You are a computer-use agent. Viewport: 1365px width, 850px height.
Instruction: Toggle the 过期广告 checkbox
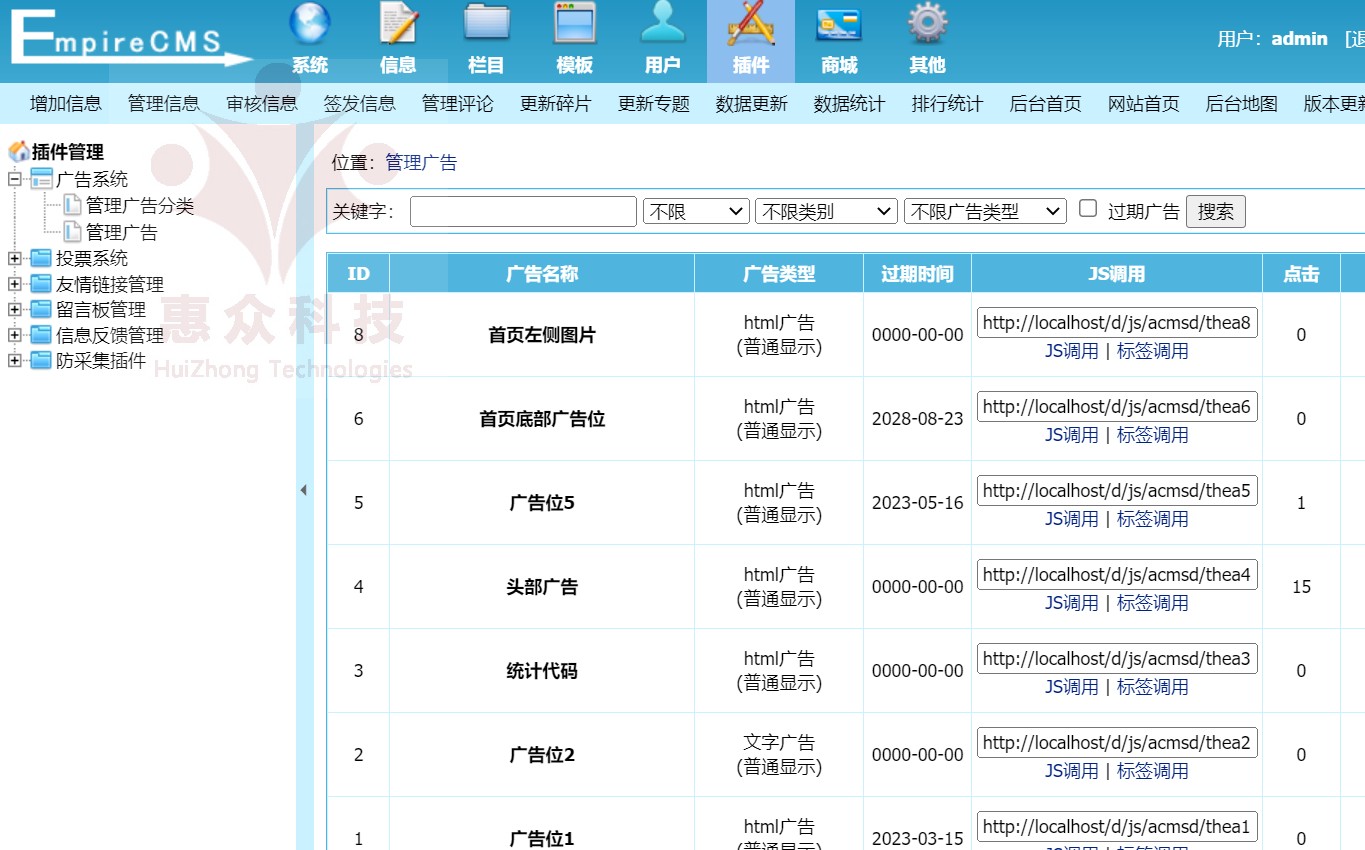(x=1088, y=209)
